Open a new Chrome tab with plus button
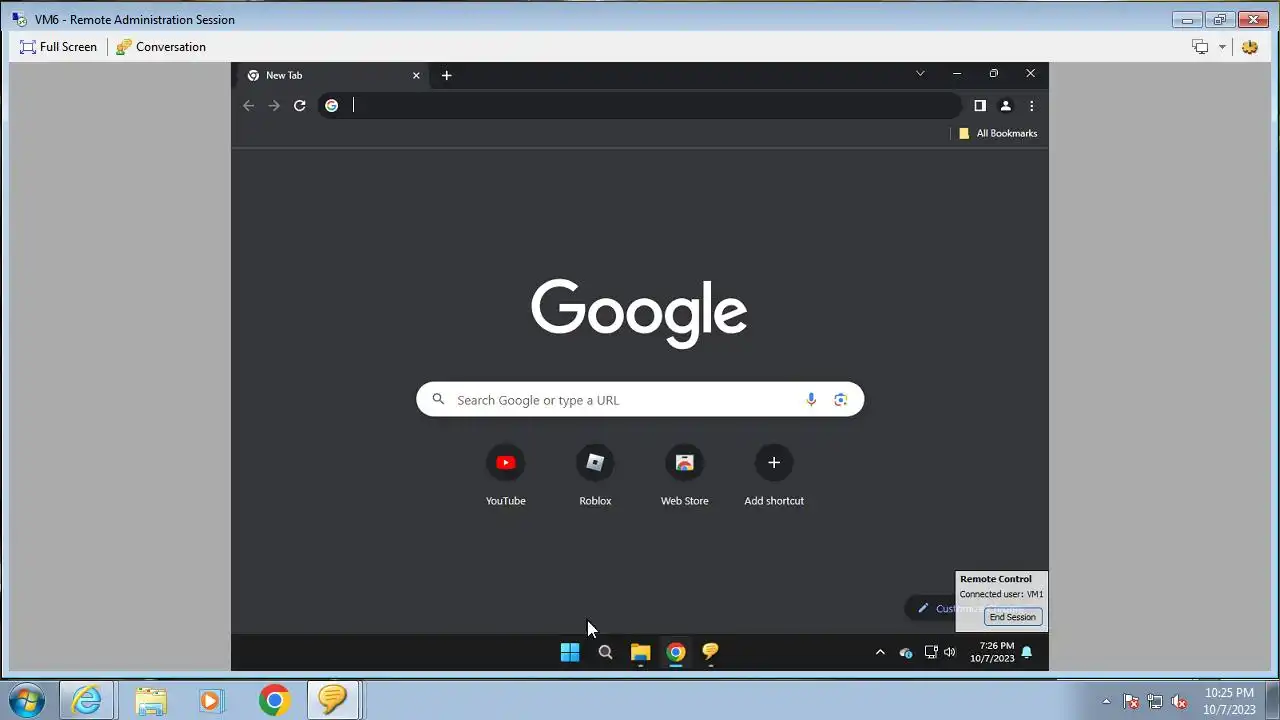The width and height of the screenshot is (1280, 720). coord(447,75)
